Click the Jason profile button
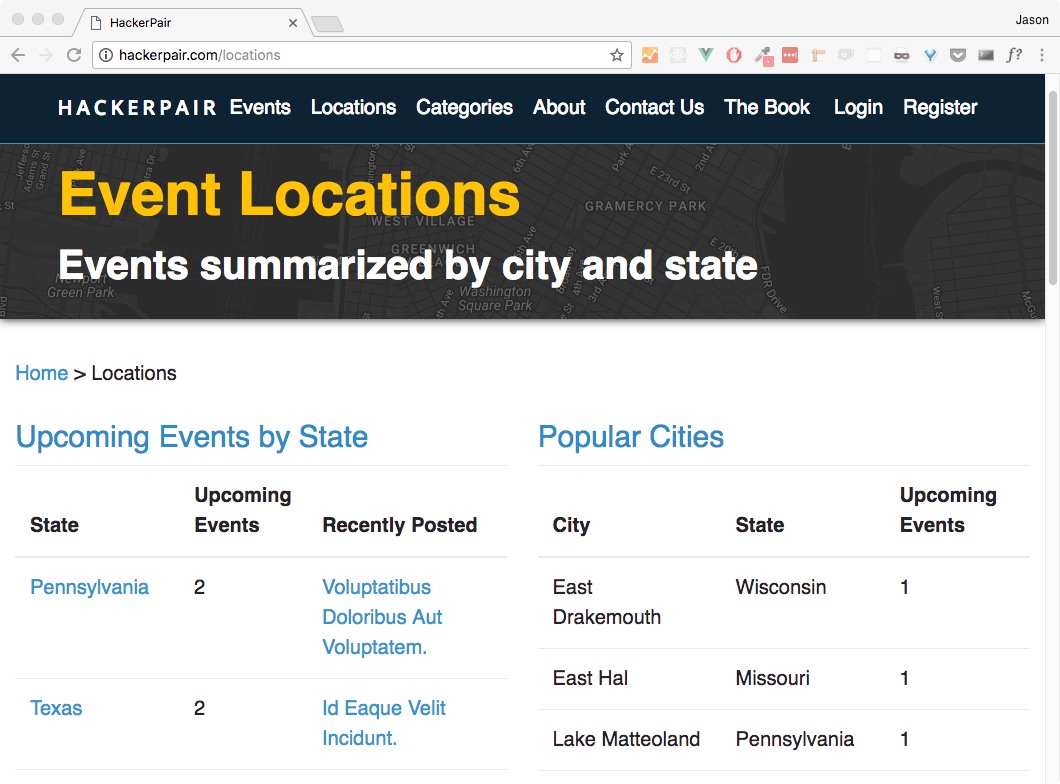This screenshot has height=784, width=1060. pos(1032,20)
